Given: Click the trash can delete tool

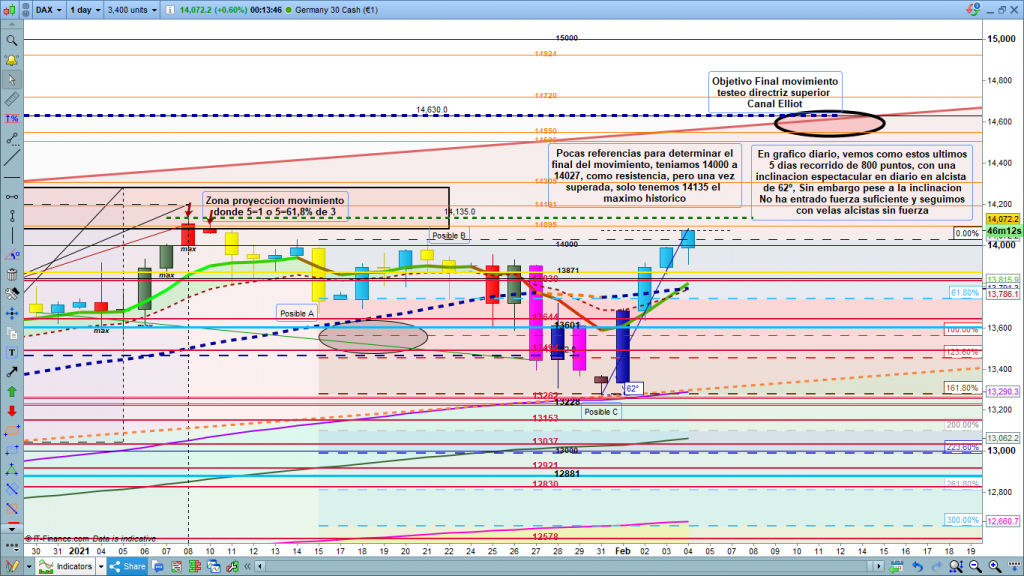Looking at the screenshot, I should (x=12, y=273).
